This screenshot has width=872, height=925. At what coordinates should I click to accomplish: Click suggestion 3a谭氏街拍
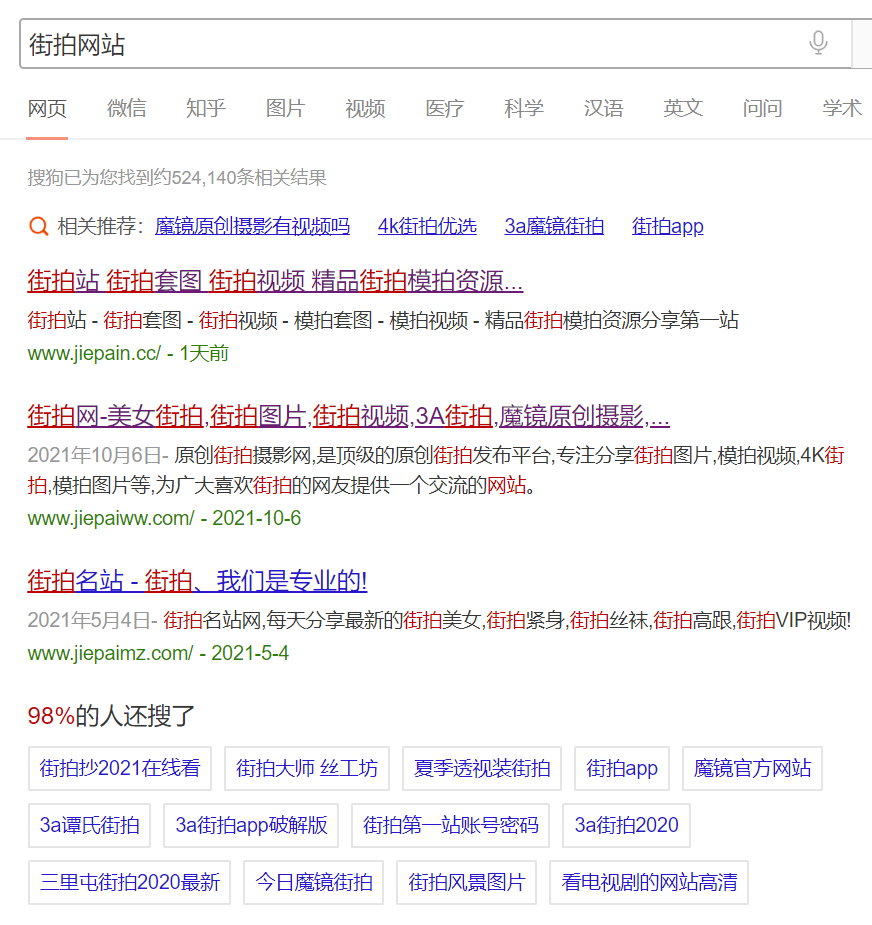coord(90,825)
